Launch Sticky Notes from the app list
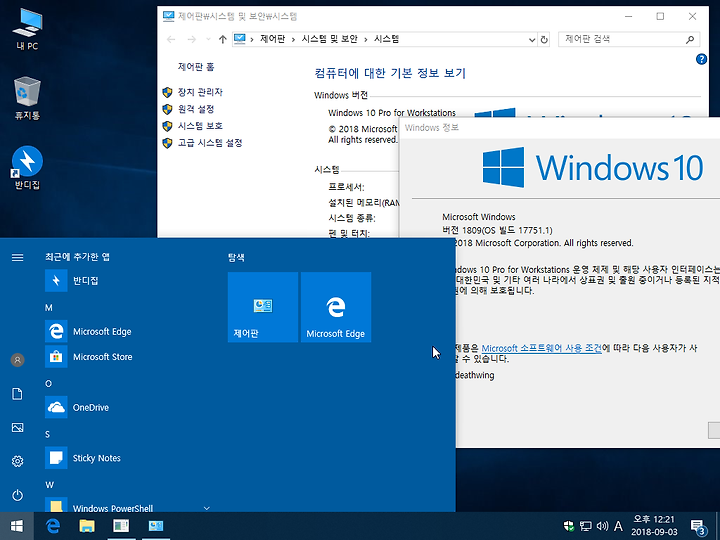Image resolution: width=720 pixels, height=540 pixels. [129, 458]
